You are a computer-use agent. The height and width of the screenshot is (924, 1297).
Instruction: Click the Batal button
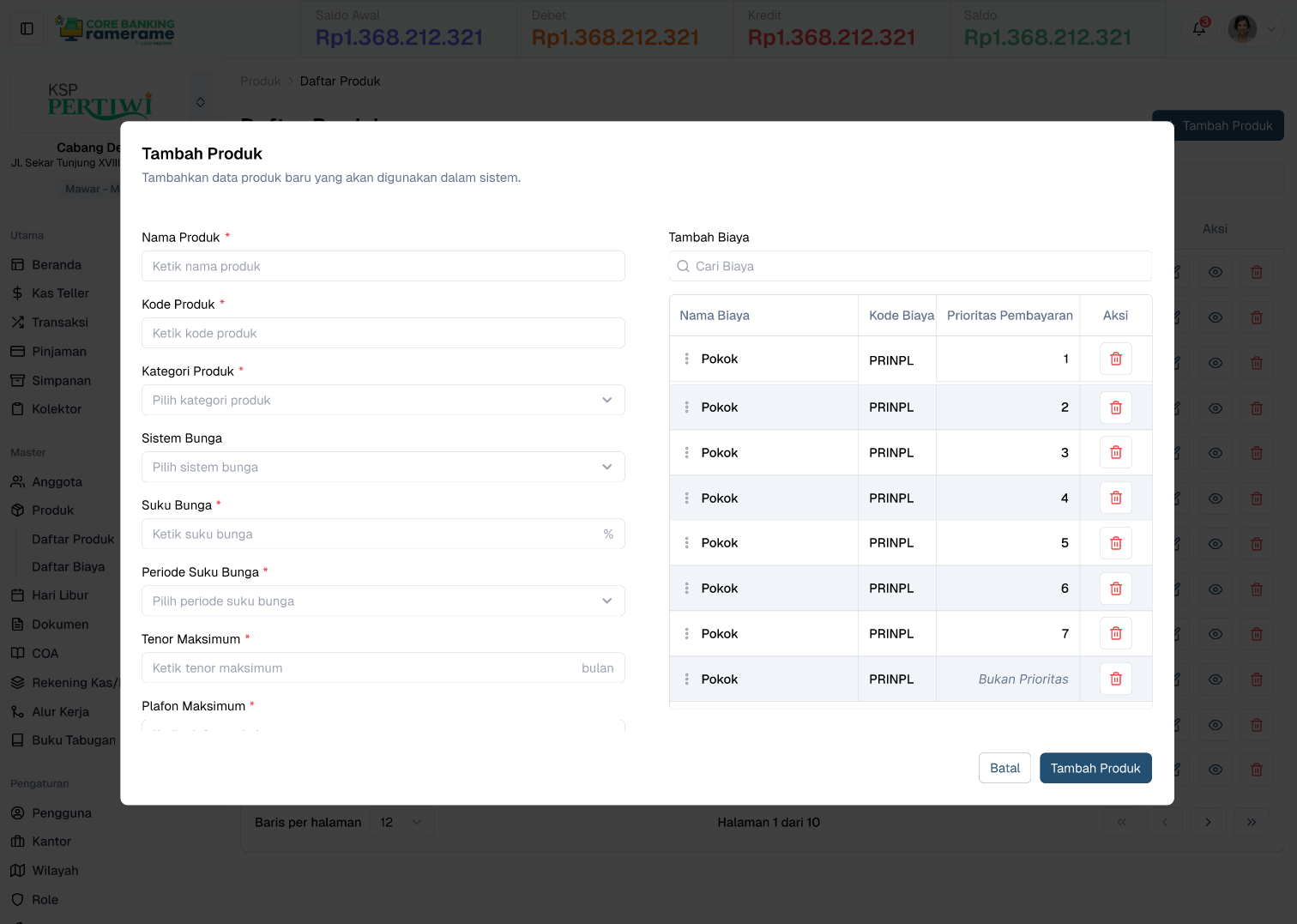(x=1004, y=768)
